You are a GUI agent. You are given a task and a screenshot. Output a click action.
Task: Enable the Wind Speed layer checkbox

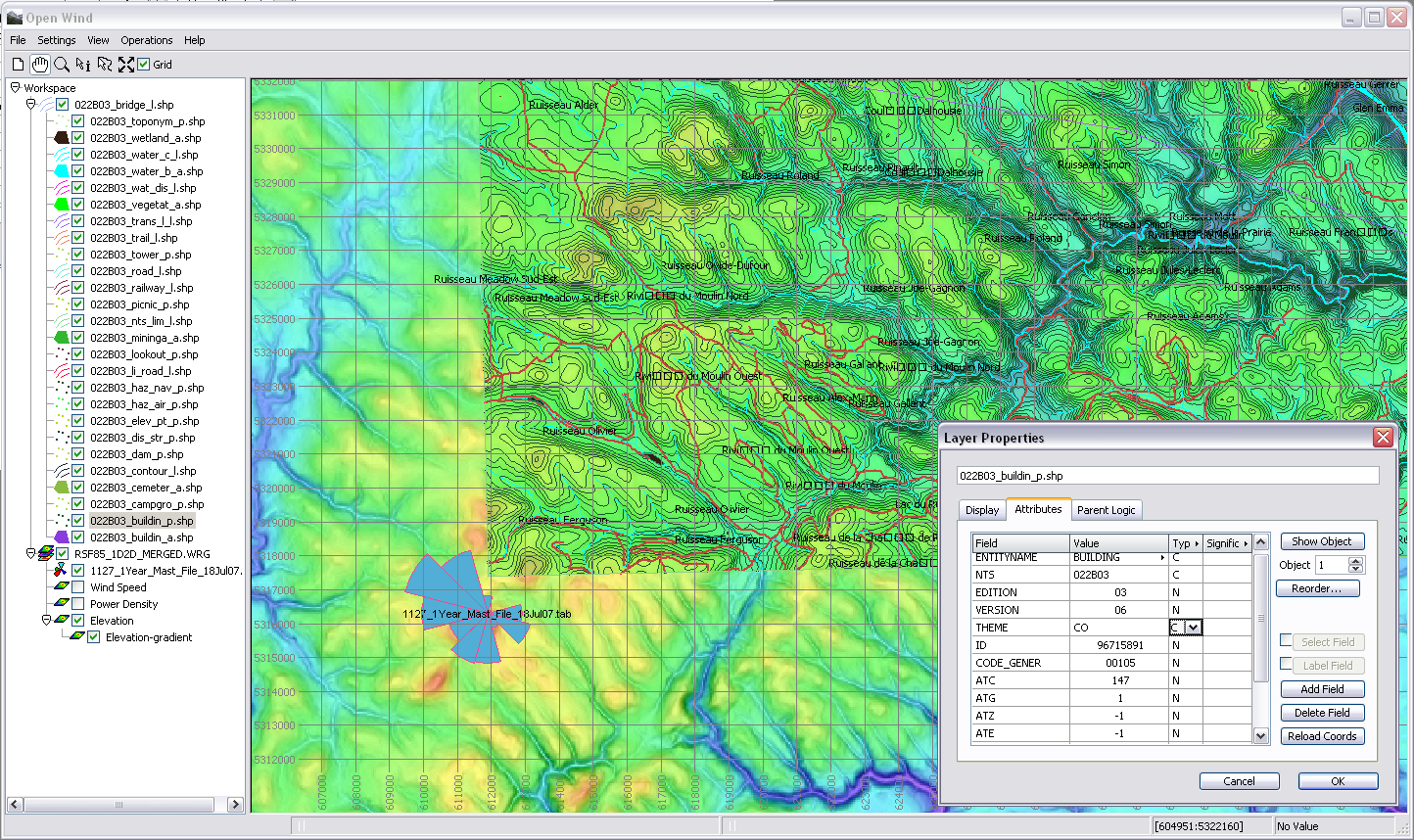coord(78,587)
